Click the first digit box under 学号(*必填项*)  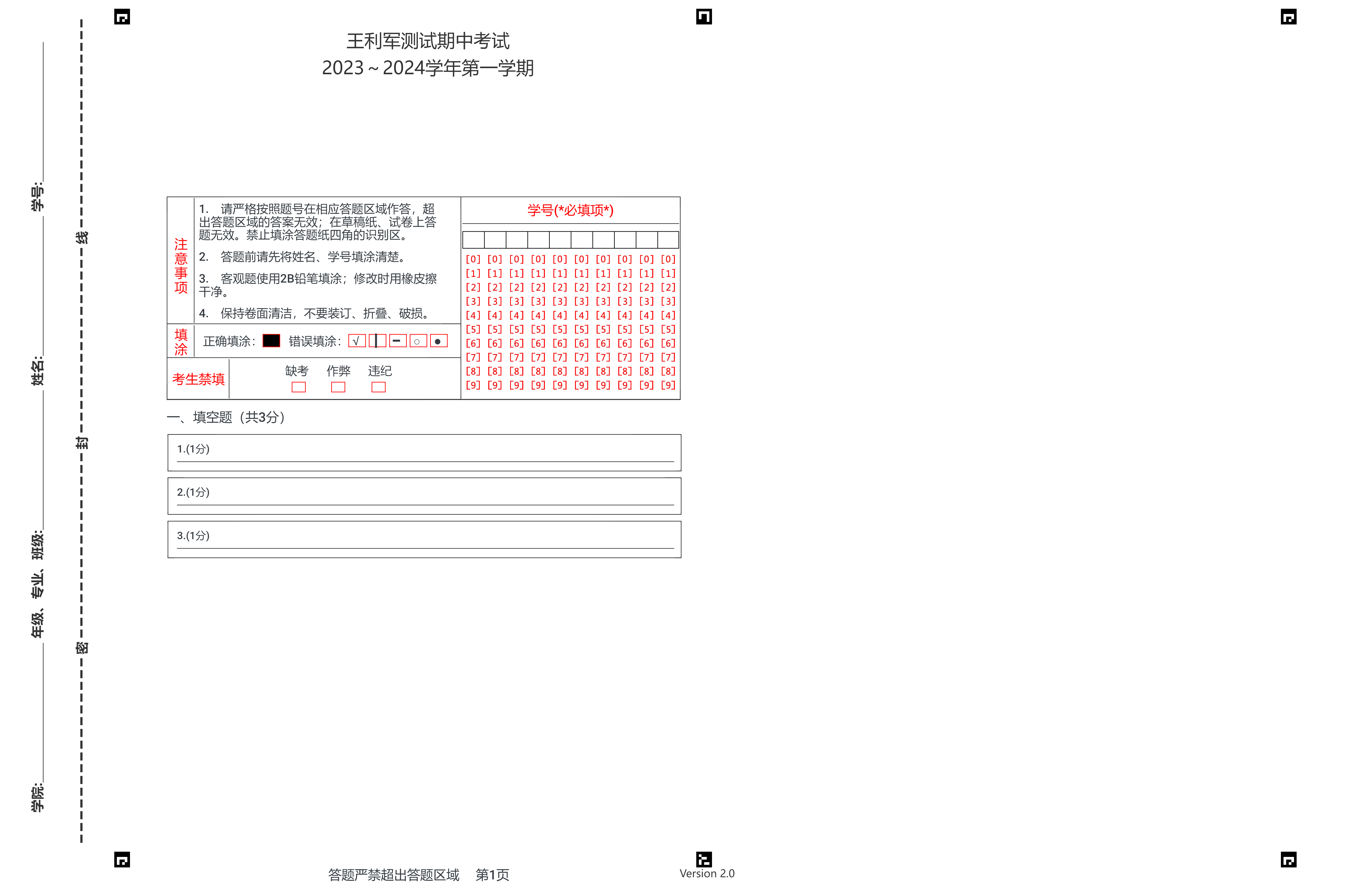(473, 240)
